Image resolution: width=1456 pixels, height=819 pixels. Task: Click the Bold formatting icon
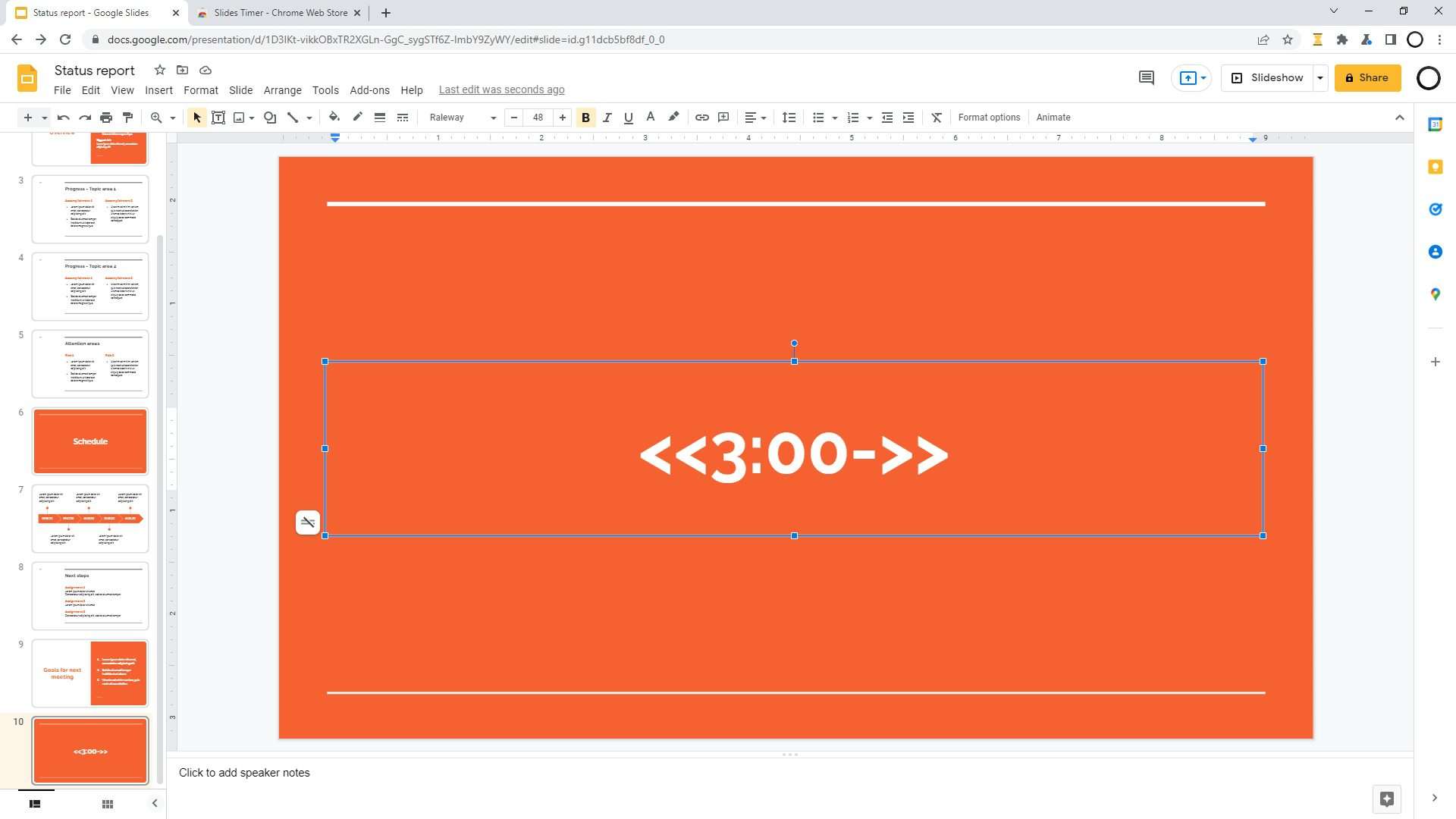point(585,117)
